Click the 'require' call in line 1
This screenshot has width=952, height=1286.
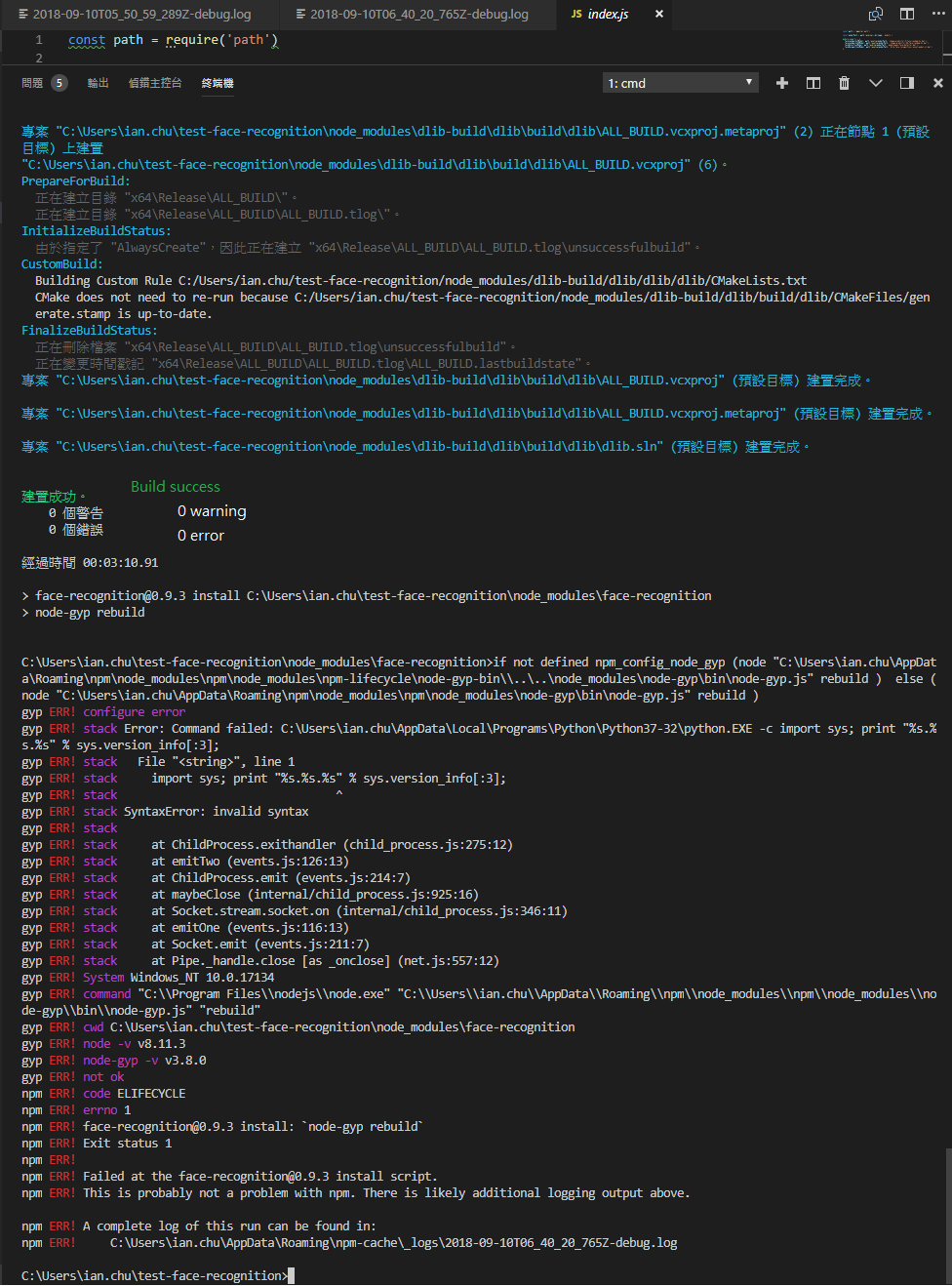[193, 40]
